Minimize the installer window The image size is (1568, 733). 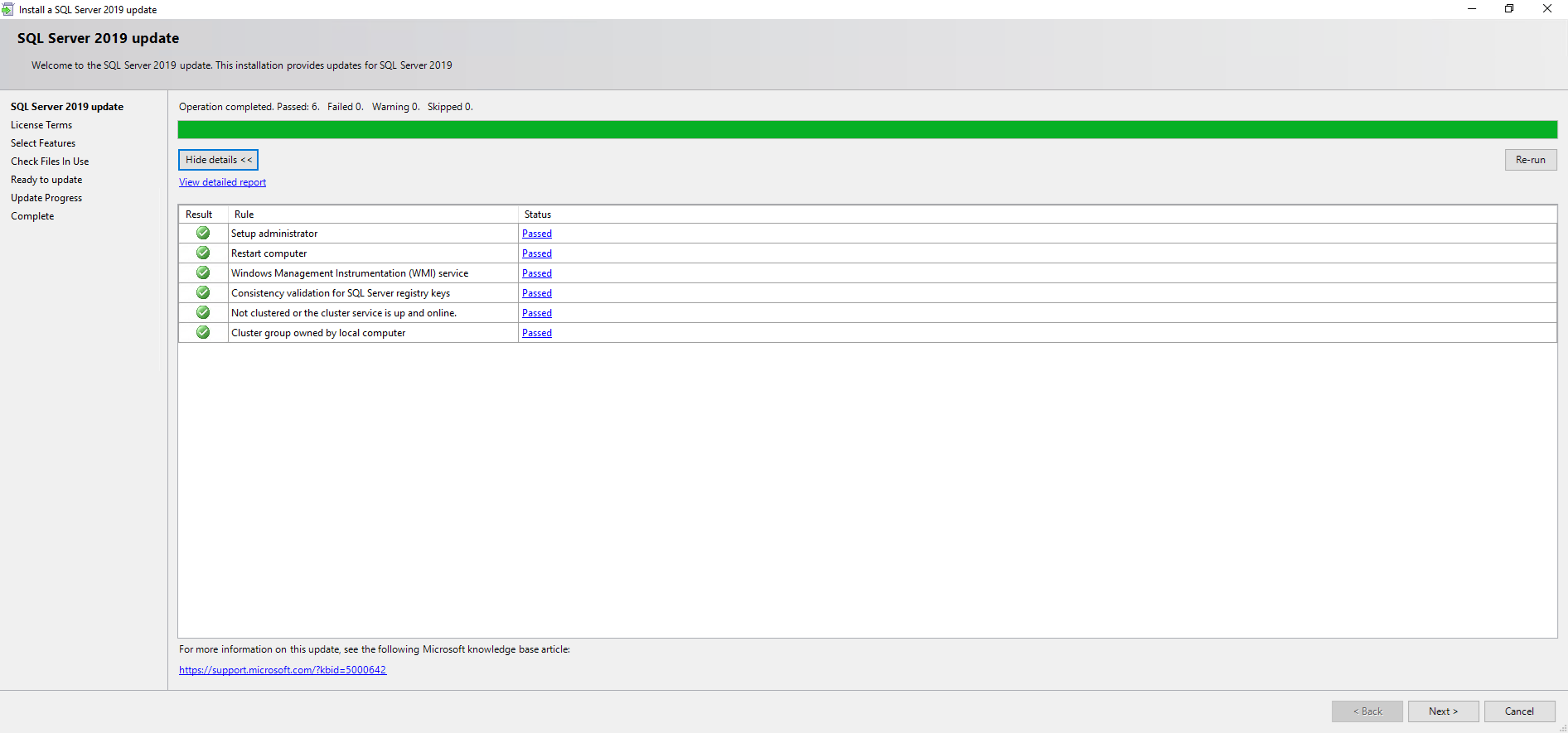coord(1472,9)
